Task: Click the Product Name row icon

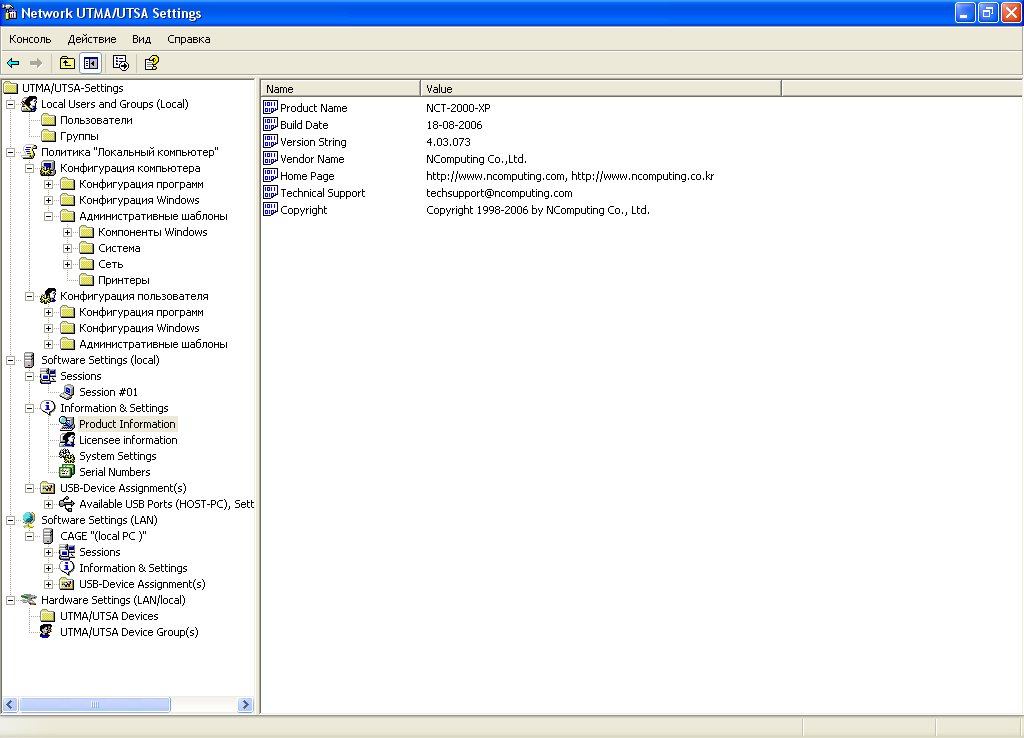Action: click(270, 107)
